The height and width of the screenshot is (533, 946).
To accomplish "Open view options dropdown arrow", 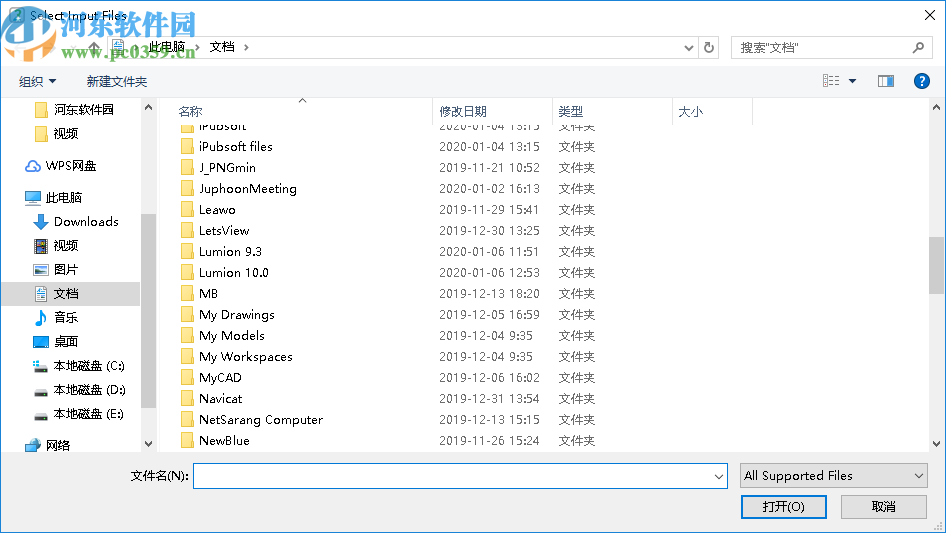I will 852,81.
